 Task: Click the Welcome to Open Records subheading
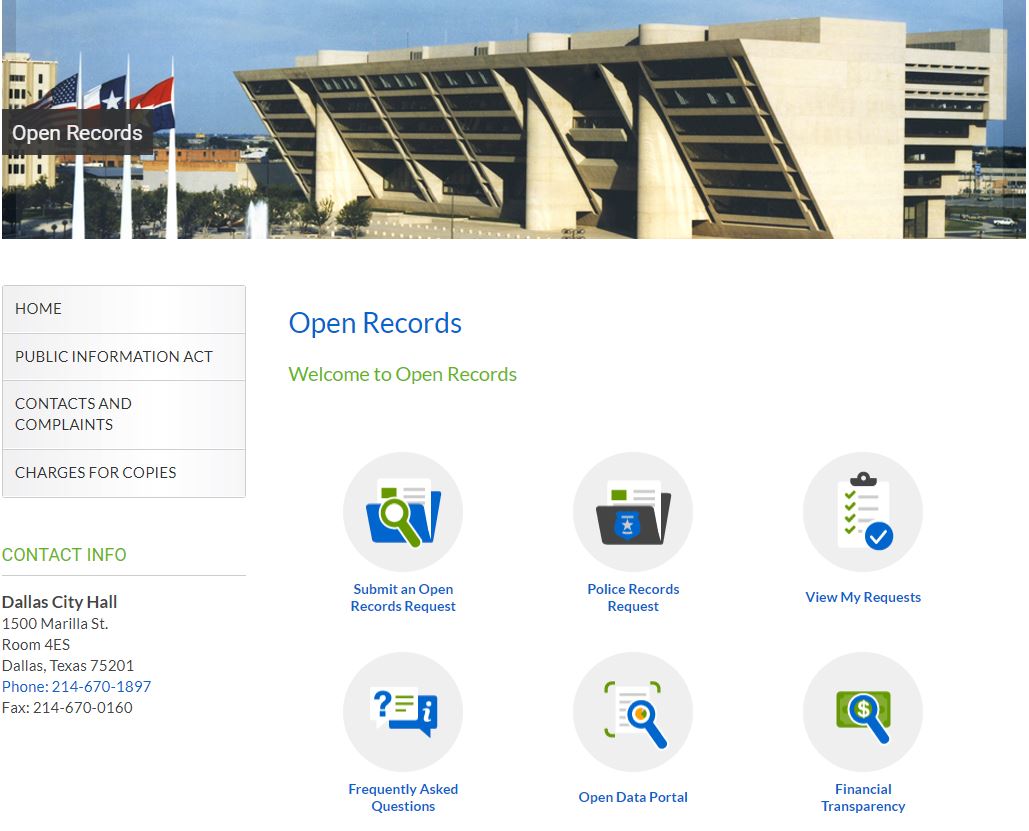click(403, 374)
